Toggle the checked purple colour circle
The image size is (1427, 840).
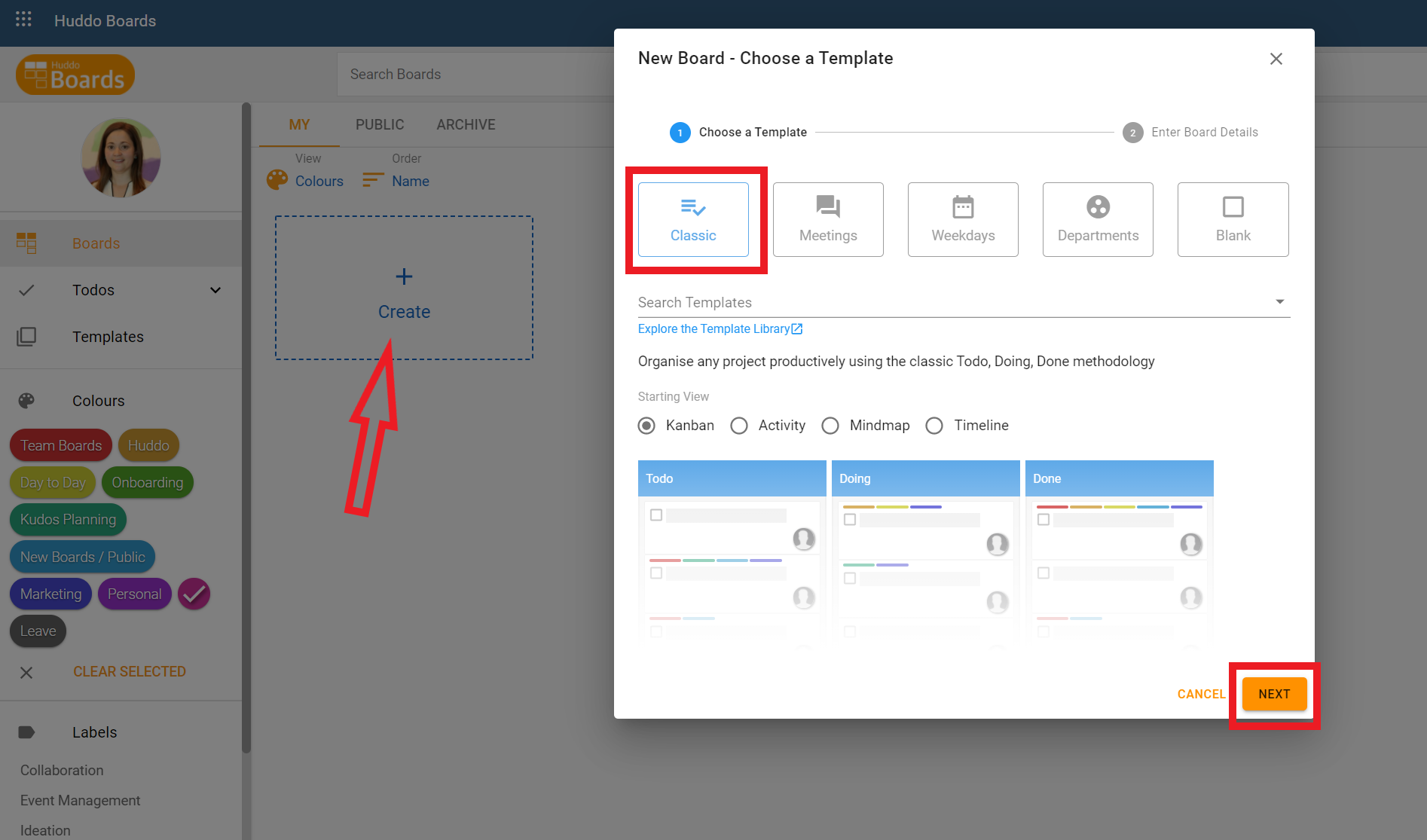click(194, 594)
